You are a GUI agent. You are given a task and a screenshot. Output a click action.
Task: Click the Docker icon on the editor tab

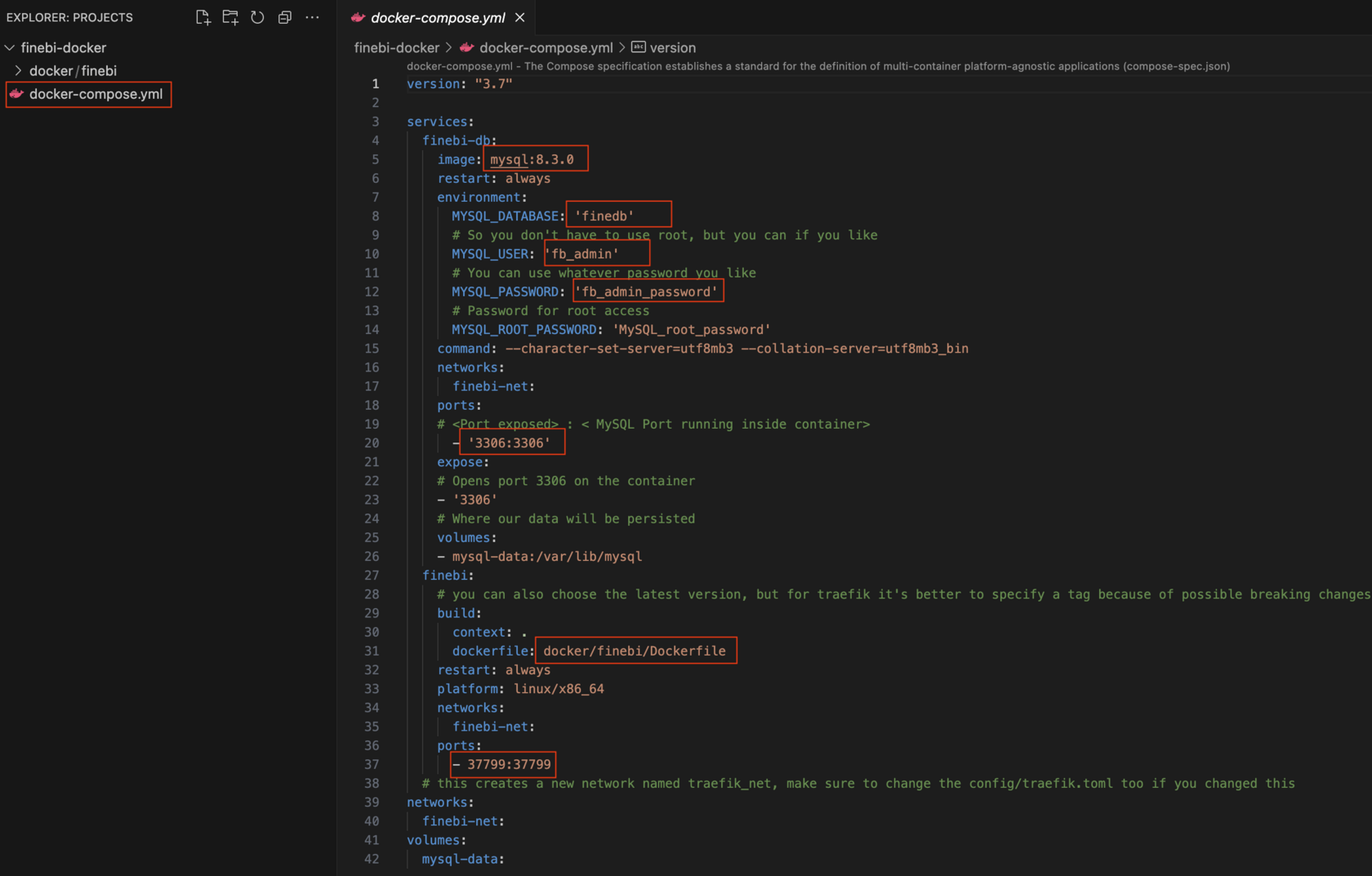(x=358, y=17)
